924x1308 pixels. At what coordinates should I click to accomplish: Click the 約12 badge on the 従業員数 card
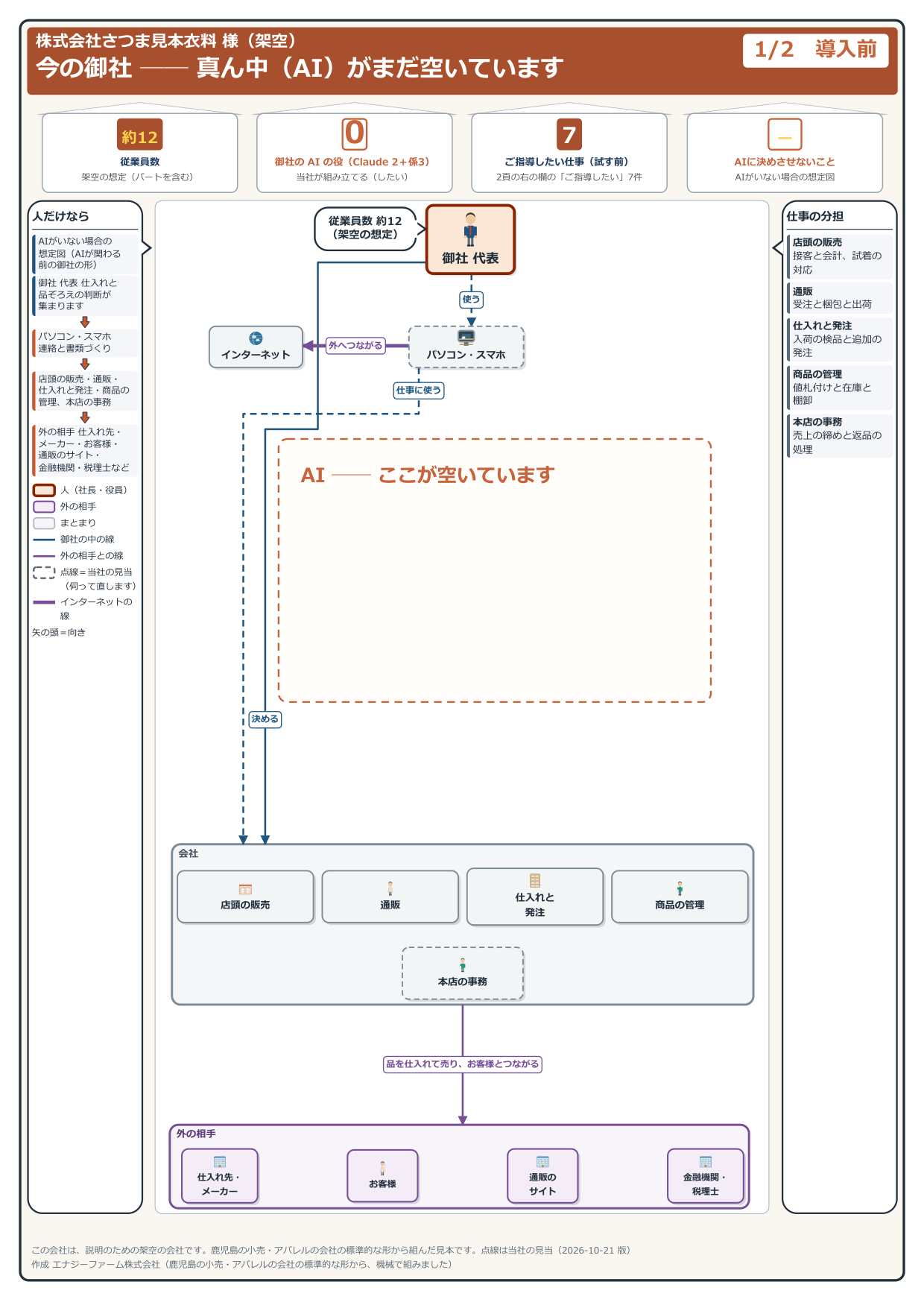tap(140, 136)
